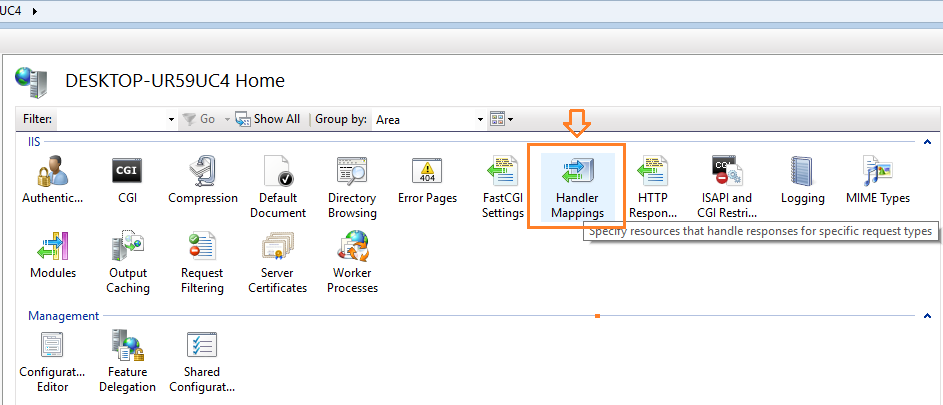943x405 pixels.
Task: Collapse the Management section
Action: click(927, 316)
